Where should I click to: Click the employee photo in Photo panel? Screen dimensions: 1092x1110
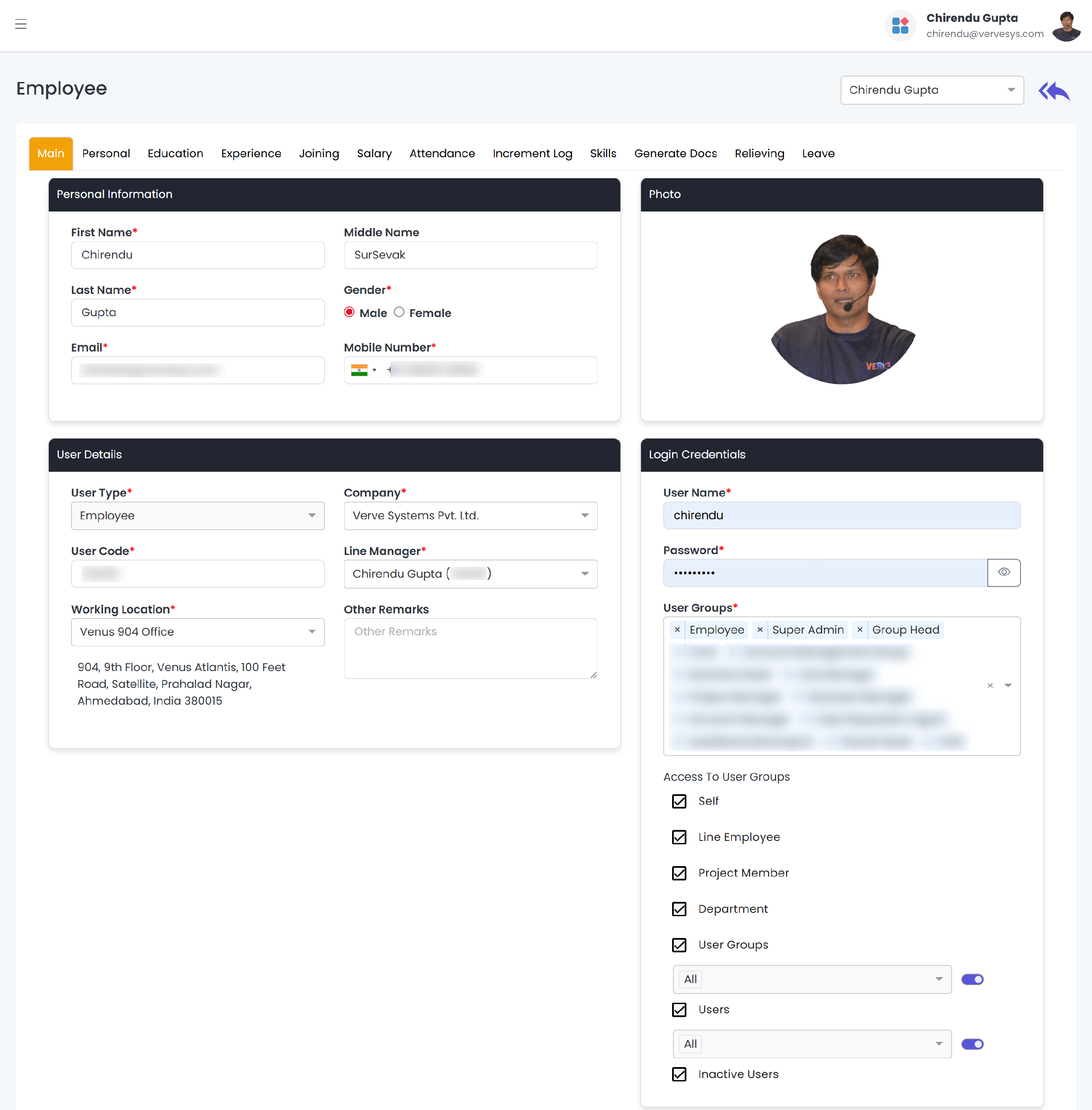842,309
